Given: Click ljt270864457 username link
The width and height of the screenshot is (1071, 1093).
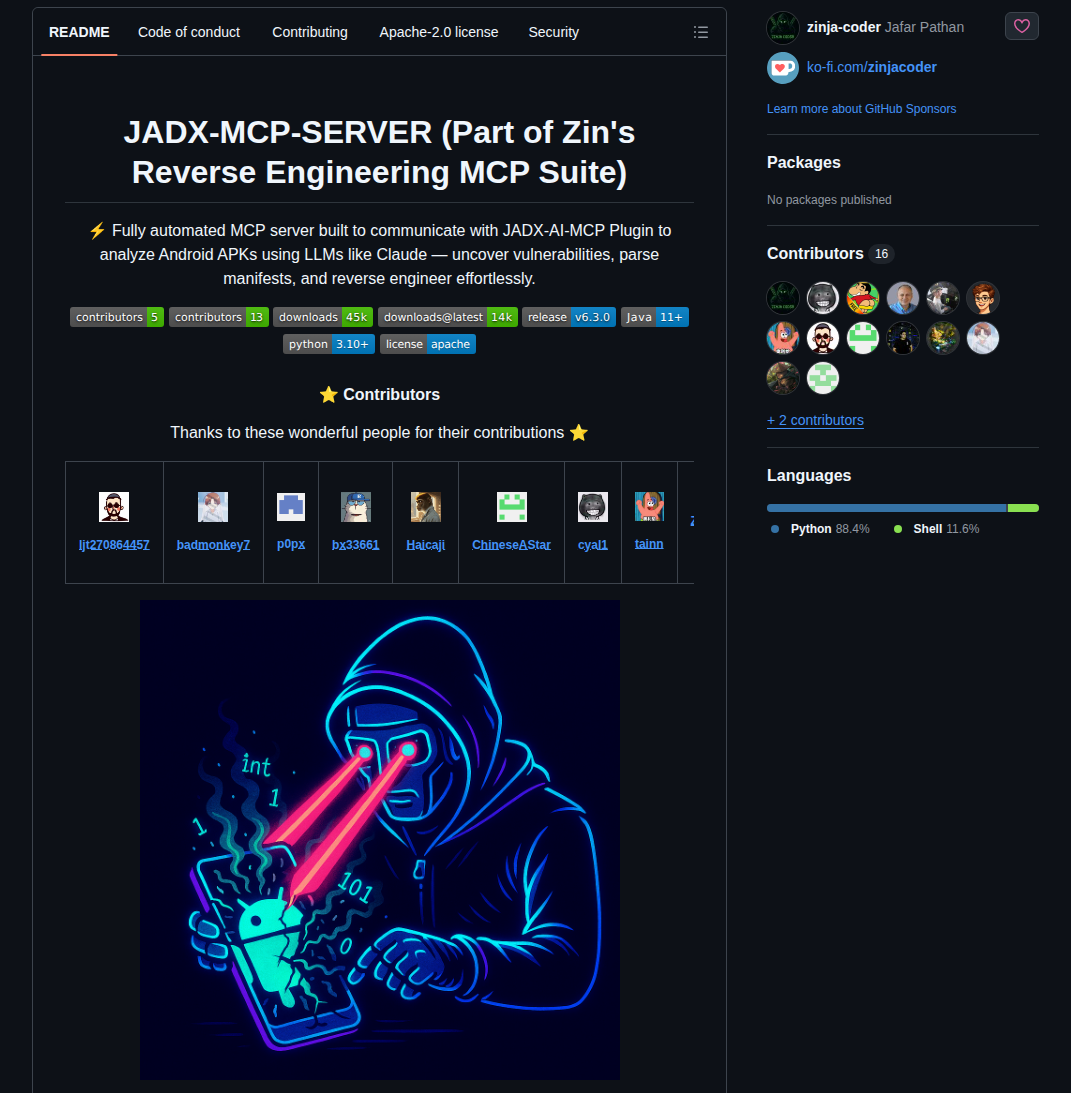Looking at the screenshot, I should (x=114, y=545).
